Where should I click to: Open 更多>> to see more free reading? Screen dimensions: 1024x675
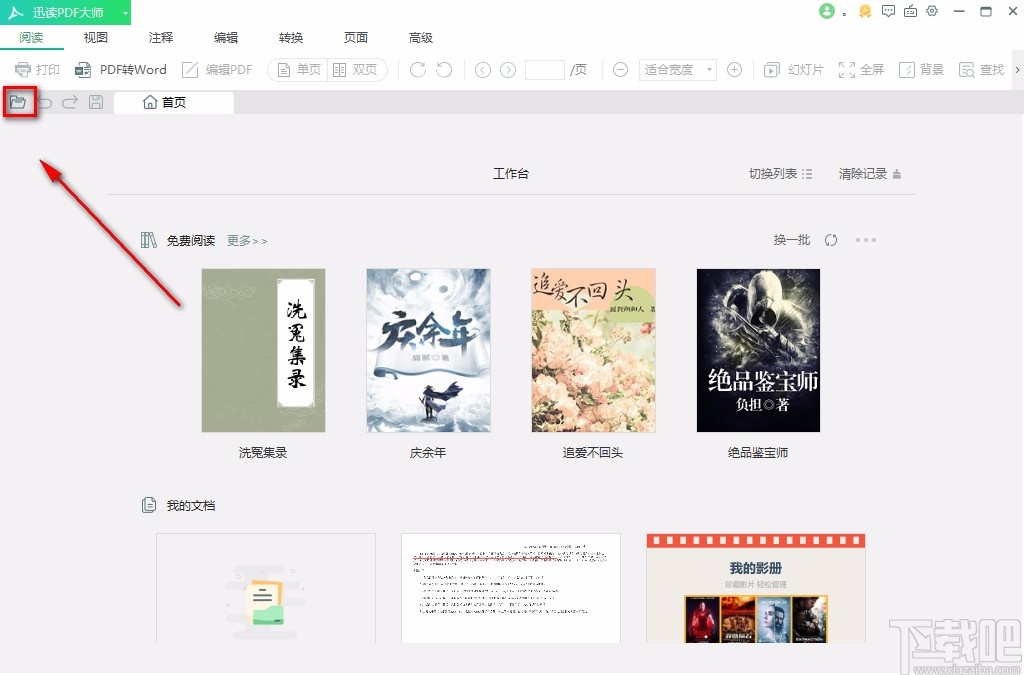pos(246,240)
